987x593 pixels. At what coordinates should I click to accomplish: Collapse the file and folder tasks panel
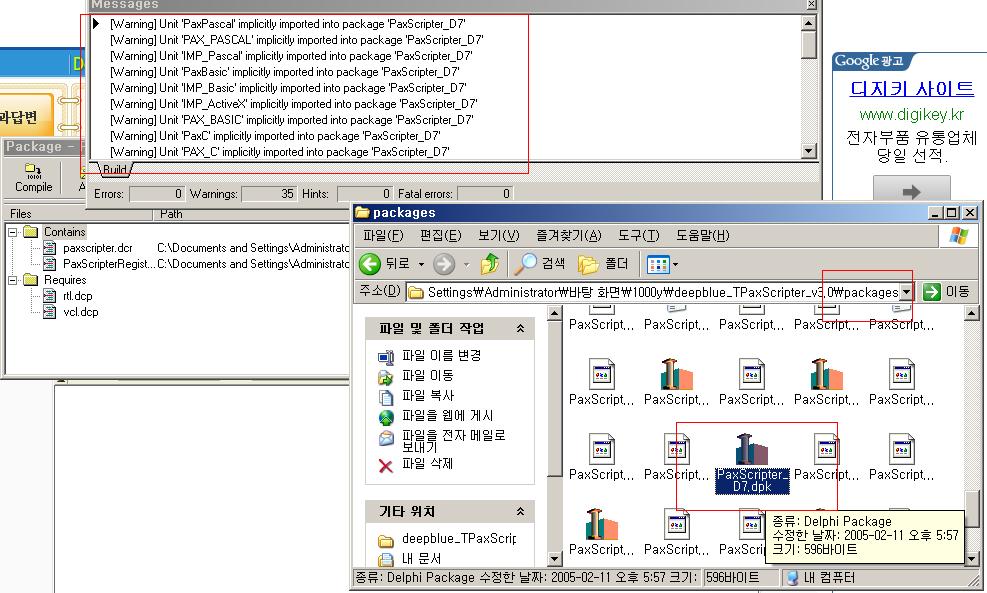[x=520, y=328]
